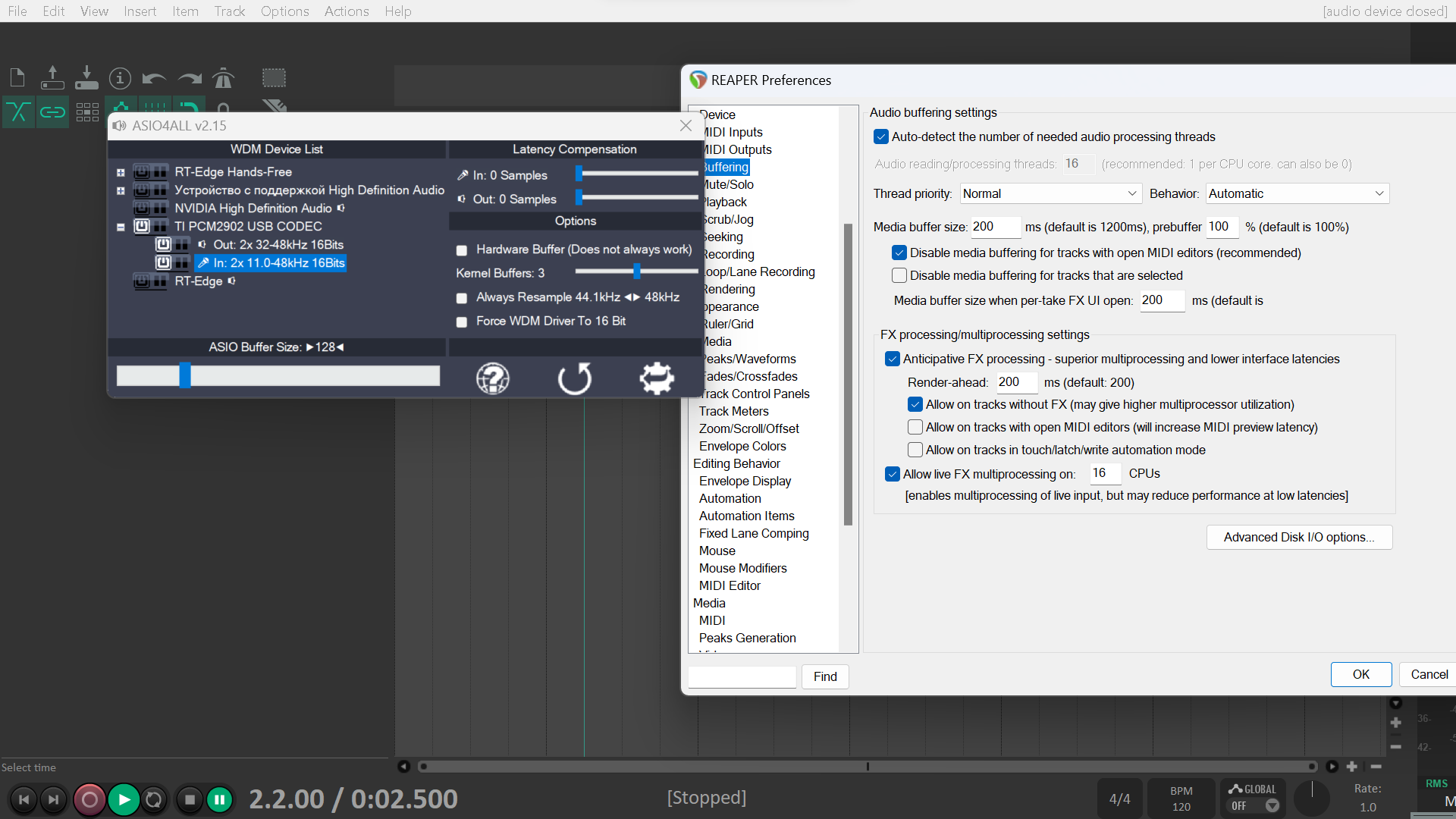Click the ASIO4ALL advanced wrench-gear icon
The height and width of the screenshot is (819, 1456).
(657, 378)
